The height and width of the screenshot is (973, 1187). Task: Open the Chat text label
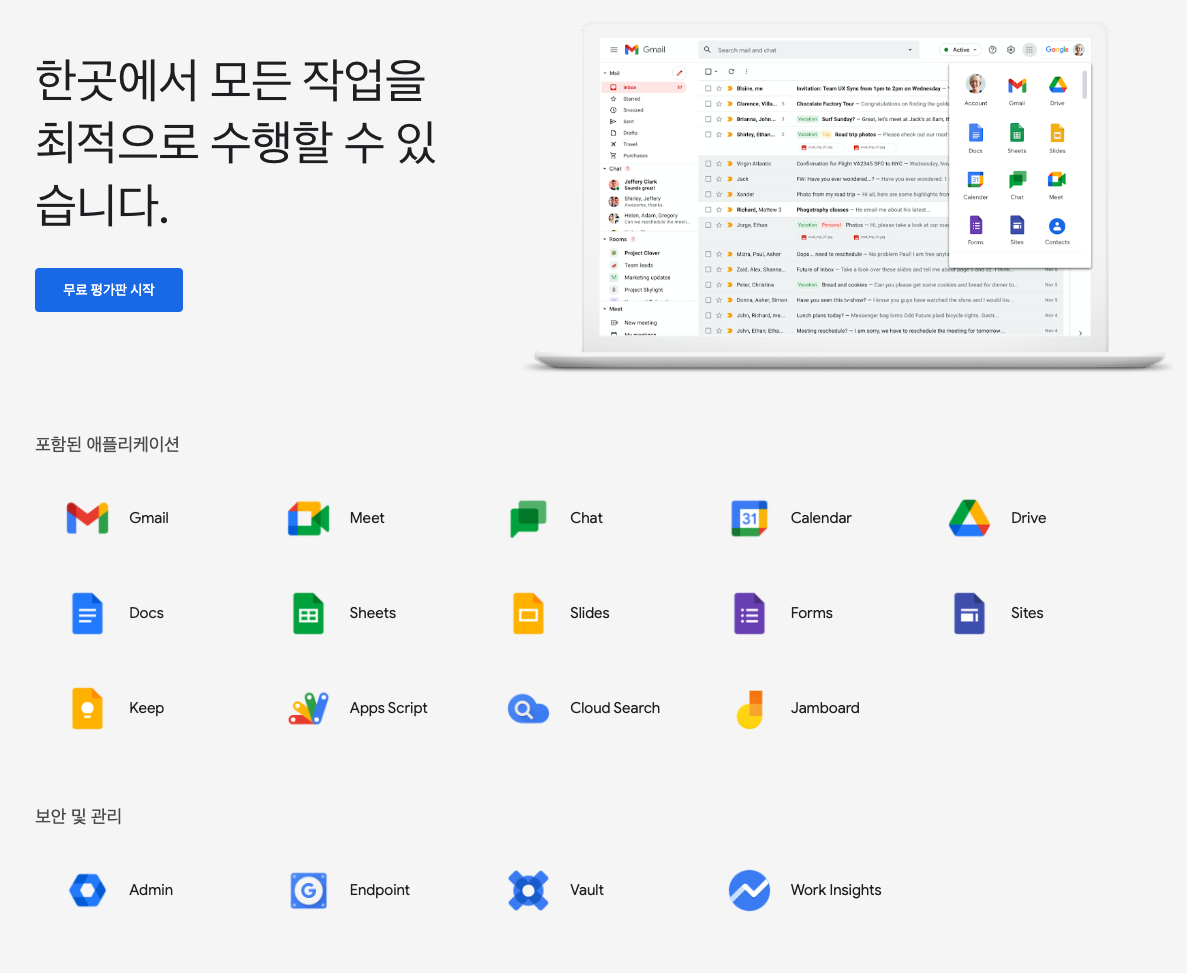[587, 518]
